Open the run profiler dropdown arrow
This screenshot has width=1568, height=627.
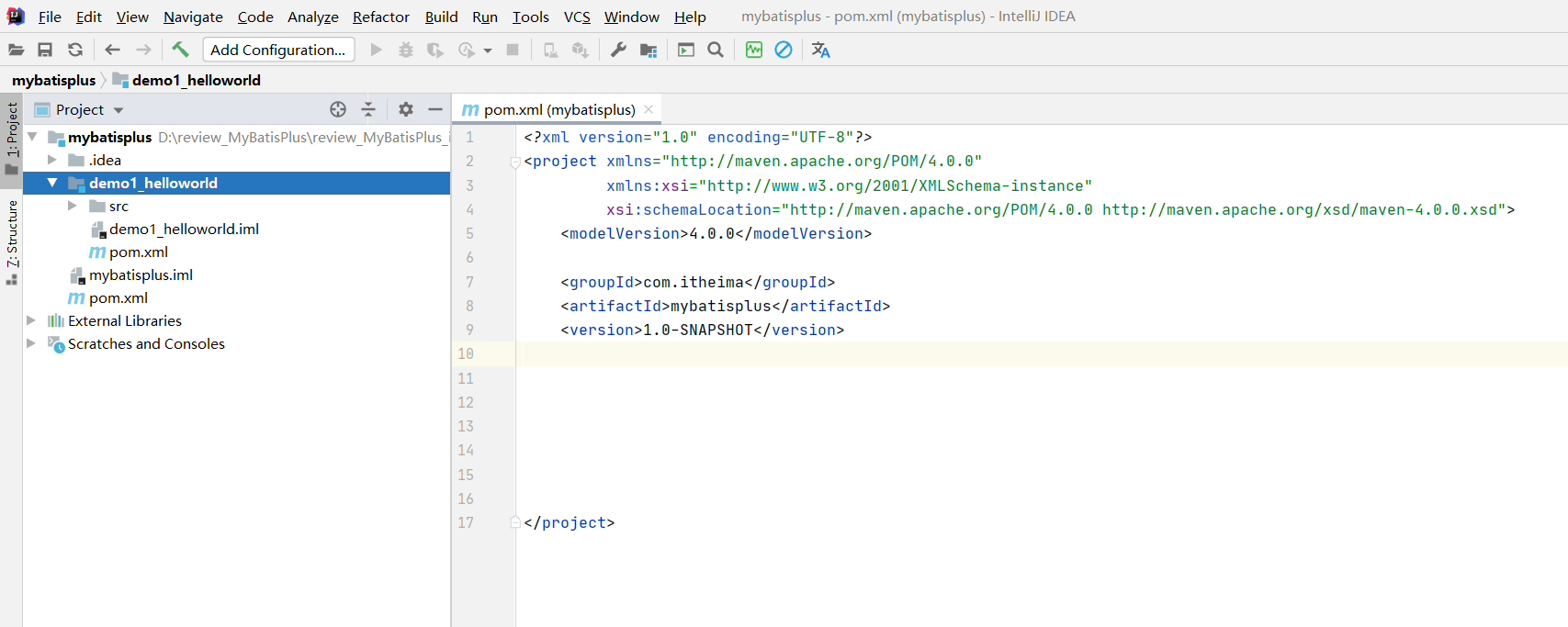tap(488, 50)
